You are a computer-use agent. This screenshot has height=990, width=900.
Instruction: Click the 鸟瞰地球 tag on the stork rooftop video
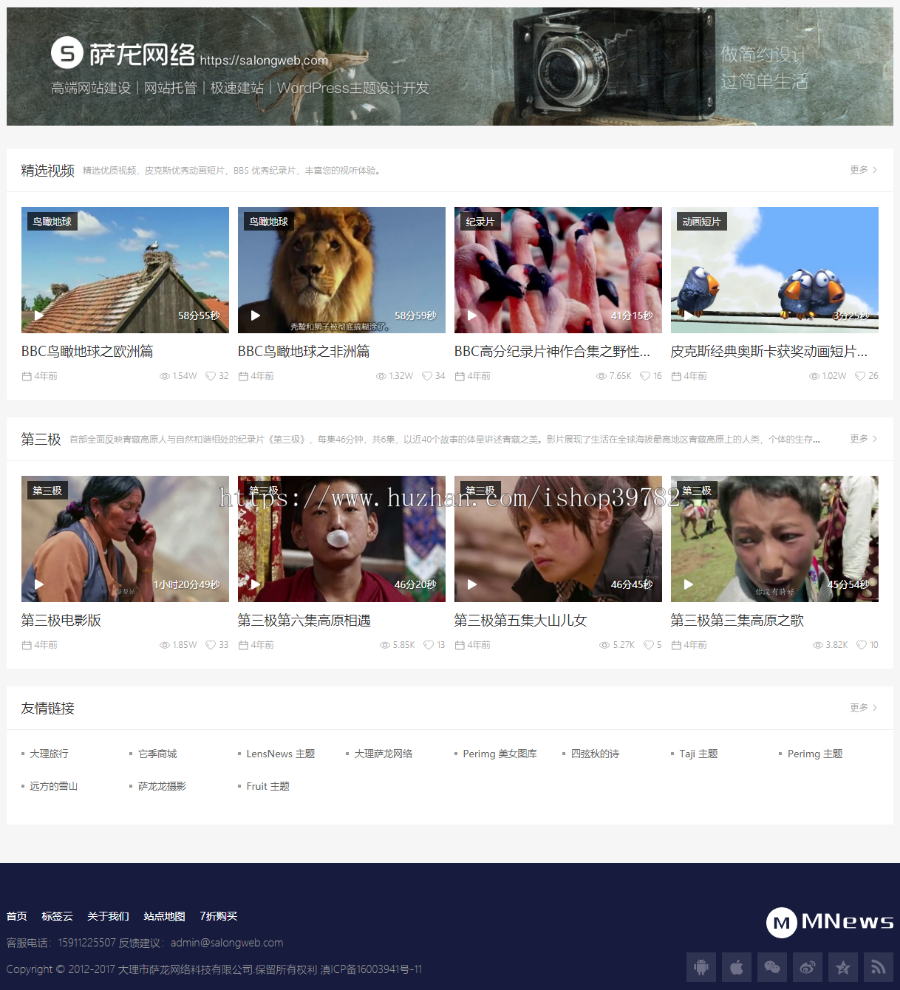pos(52,222)
